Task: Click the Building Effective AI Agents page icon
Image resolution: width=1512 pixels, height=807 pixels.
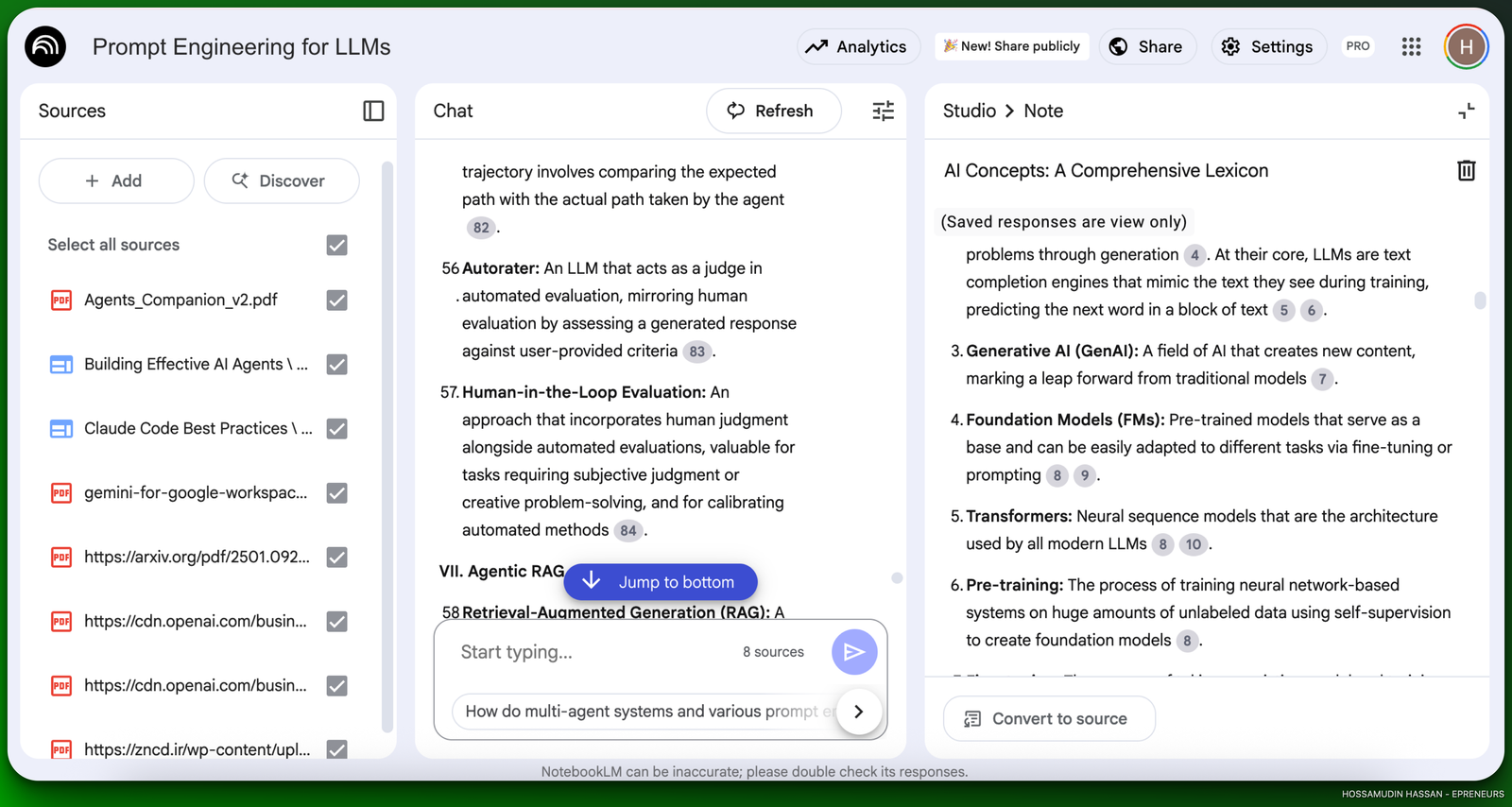Action: [61, 364]
